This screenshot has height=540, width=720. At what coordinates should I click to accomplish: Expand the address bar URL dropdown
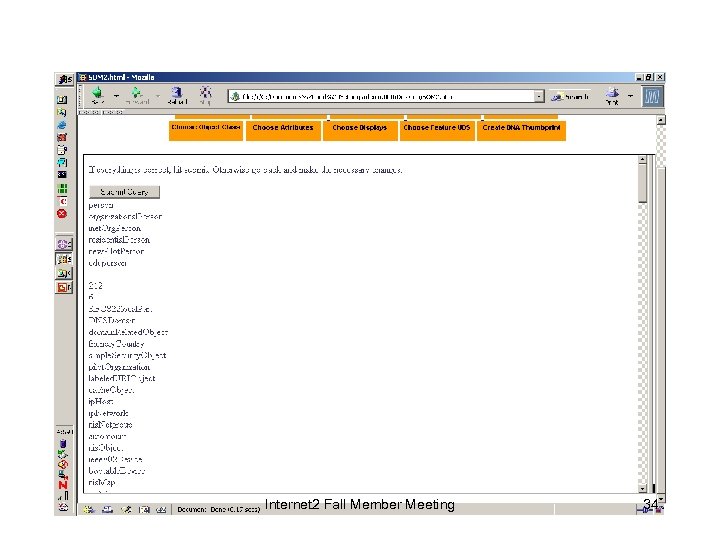[539, 96]
